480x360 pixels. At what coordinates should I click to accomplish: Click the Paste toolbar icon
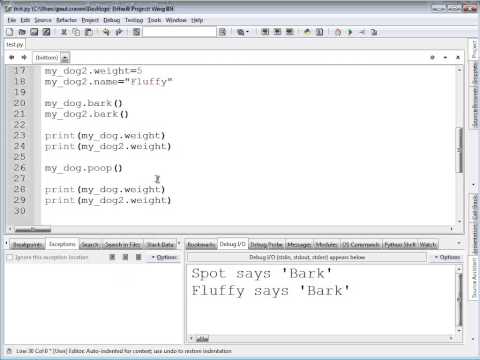point(88,32)
